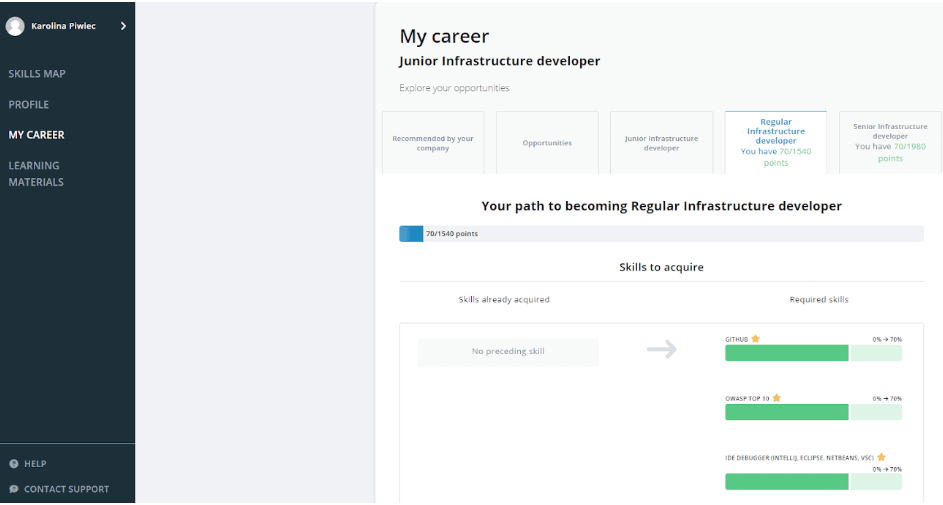Click the No preceding skill box
The height and width of the screenshot is (505, 943).
tap(508, 352)
